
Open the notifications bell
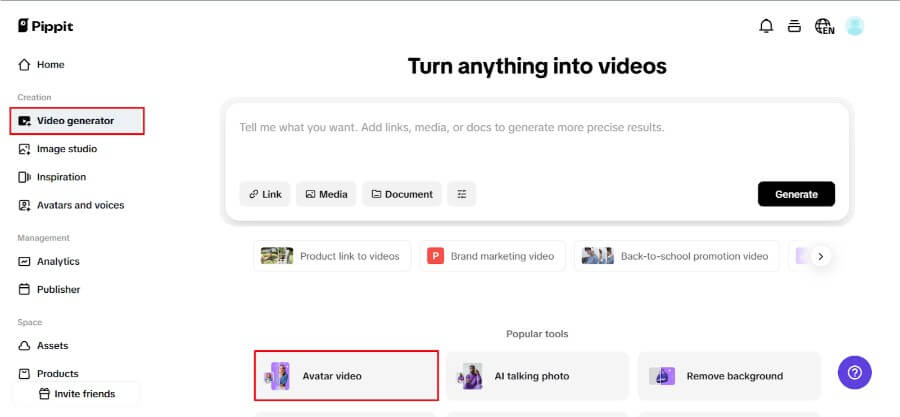pos(766,26)
